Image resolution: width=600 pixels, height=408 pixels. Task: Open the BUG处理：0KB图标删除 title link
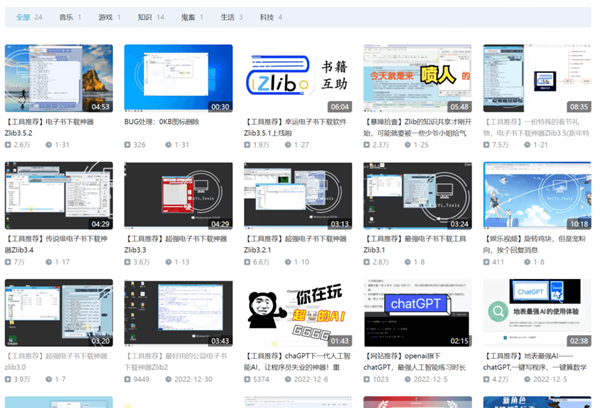(x=162, y=122)
